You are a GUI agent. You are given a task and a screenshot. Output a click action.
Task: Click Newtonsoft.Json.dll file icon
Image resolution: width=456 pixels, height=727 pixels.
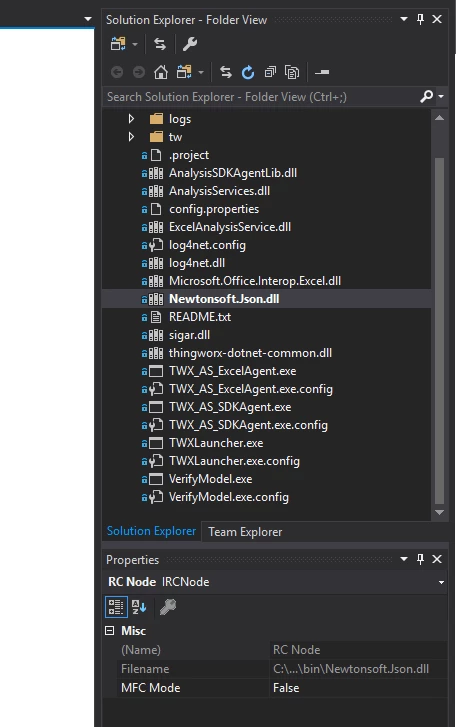click(x=156, y=299)
